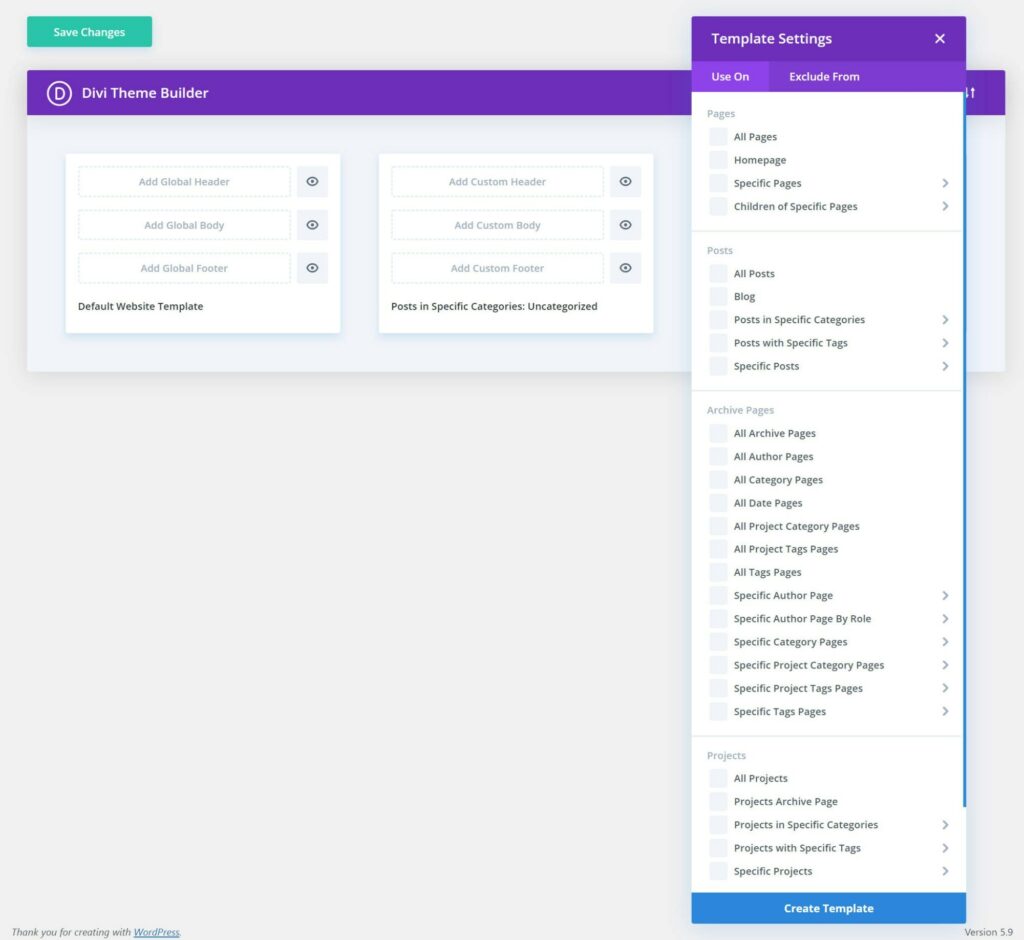The image size is (1024, 940).
Task: Tick the All Date Pages checkbox
Action: [x=718, y=503]
